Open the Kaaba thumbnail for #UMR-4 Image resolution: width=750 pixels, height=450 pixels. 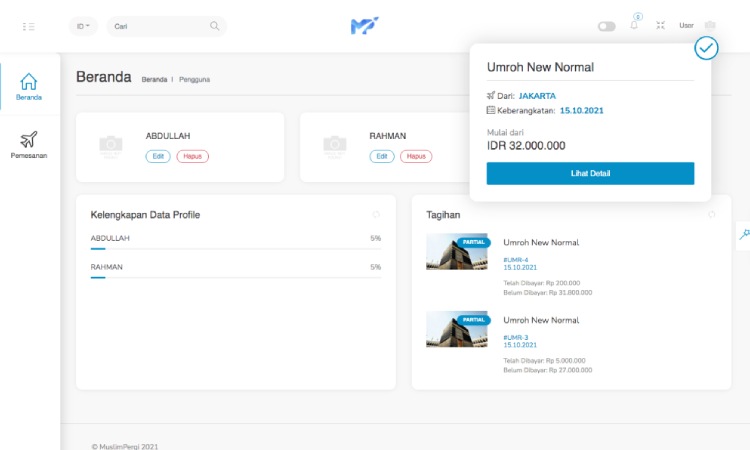457,252
